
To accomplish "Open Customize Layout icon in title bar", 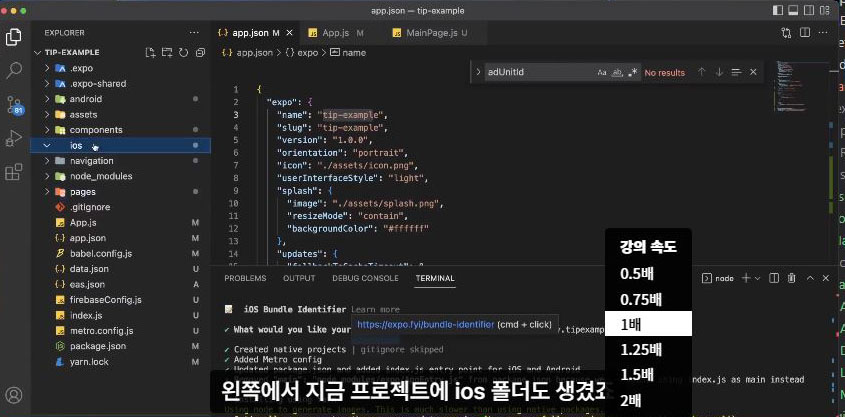I will click(824, 10).
